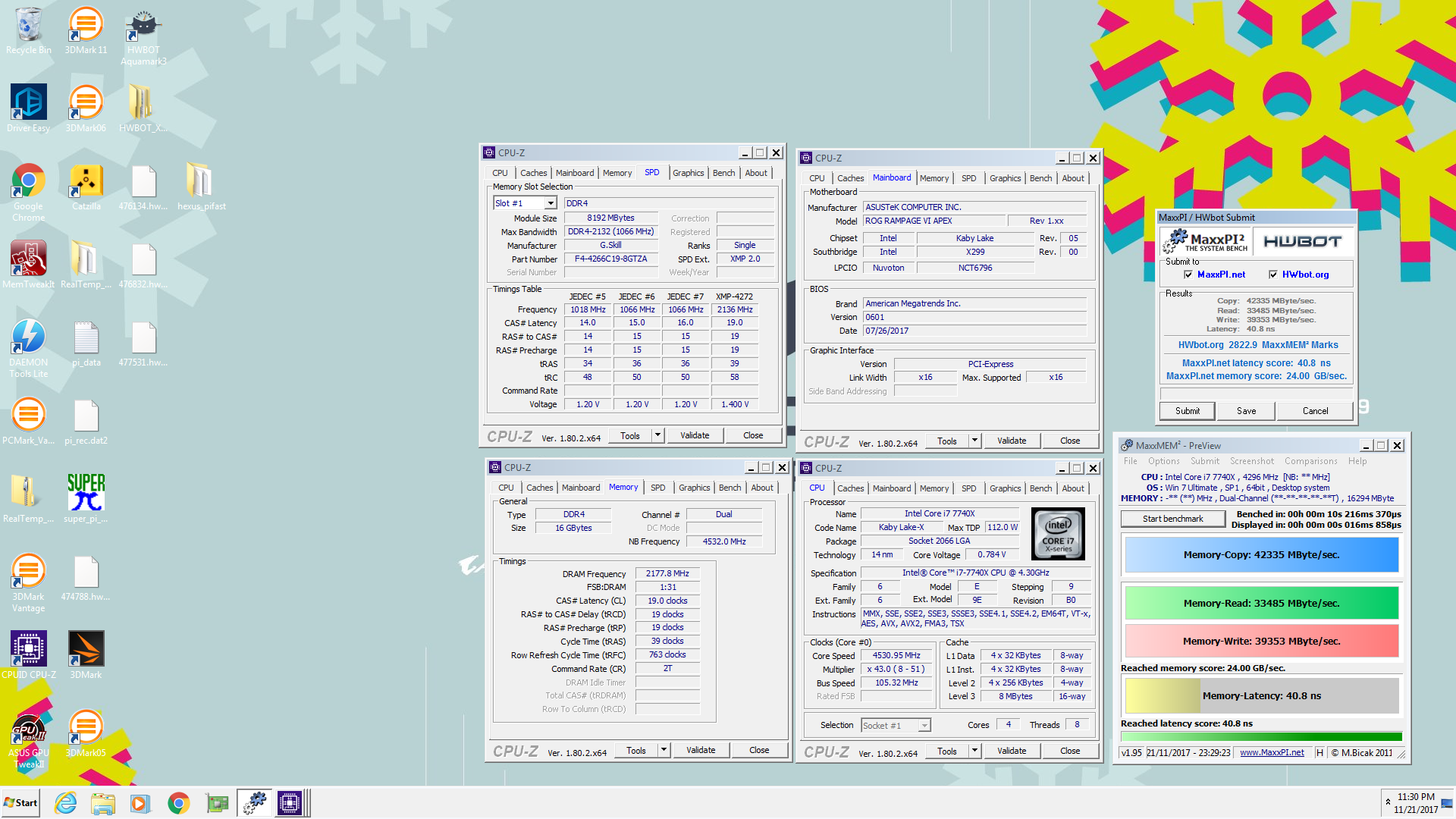The image size is (1456, 819).
Task: Click the Windows Start button
Action: click(x=20, y=803)
